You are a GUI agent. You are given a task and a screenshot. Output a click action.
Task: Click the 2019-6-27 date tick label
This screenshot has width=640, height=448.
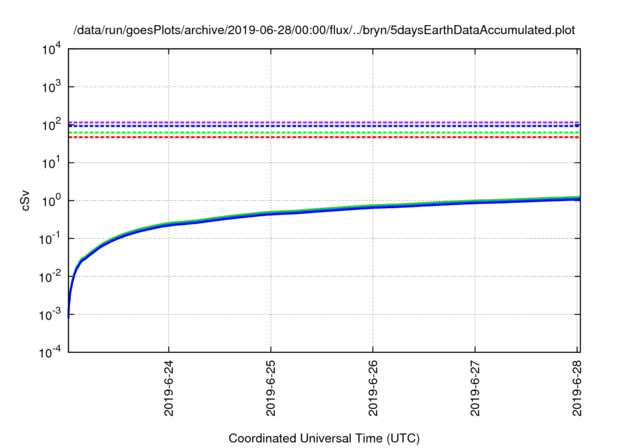(475, 388)
